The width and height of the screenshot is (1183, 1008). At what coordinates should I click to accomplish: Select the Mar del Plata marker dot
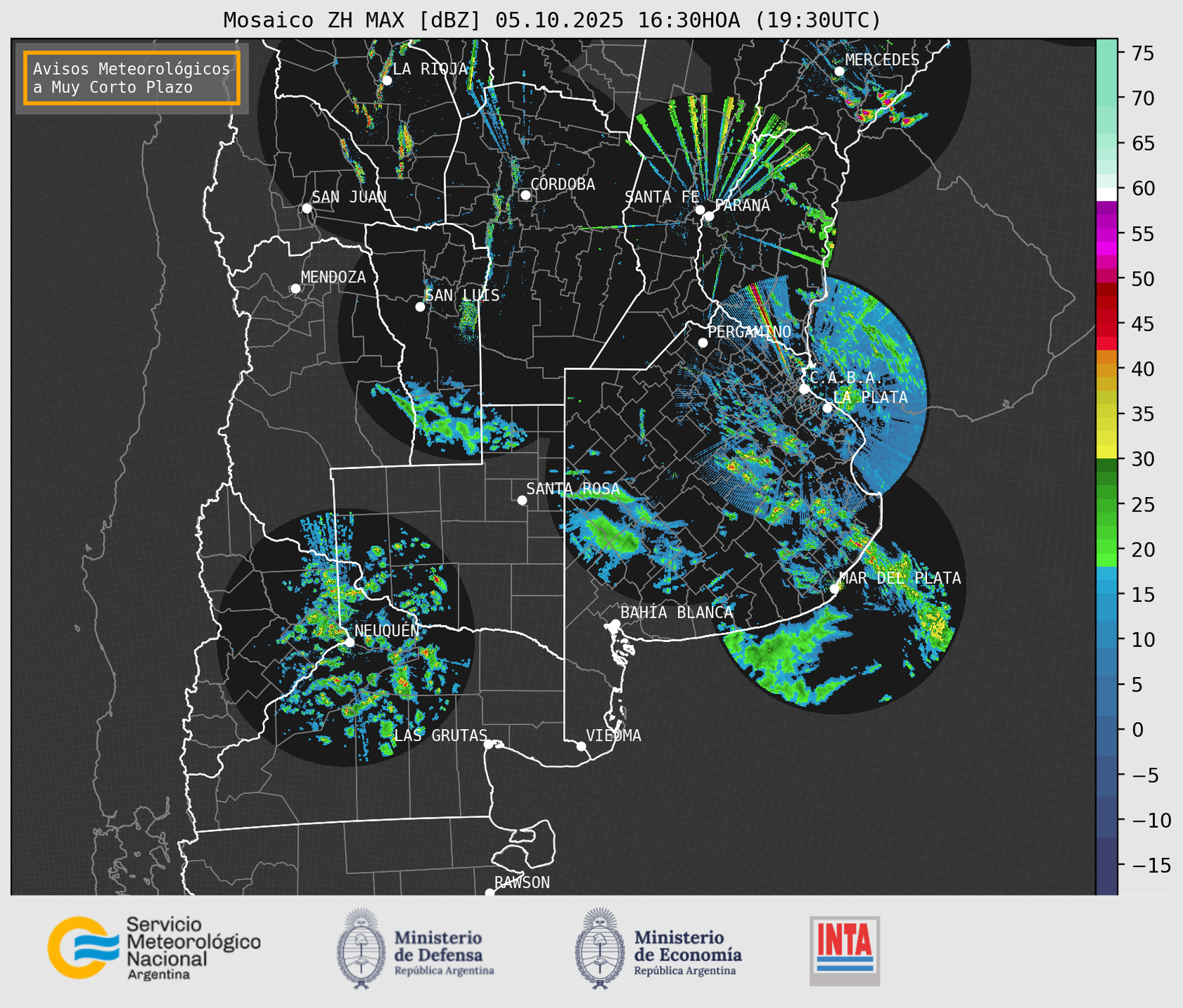(x=834, y=589)
